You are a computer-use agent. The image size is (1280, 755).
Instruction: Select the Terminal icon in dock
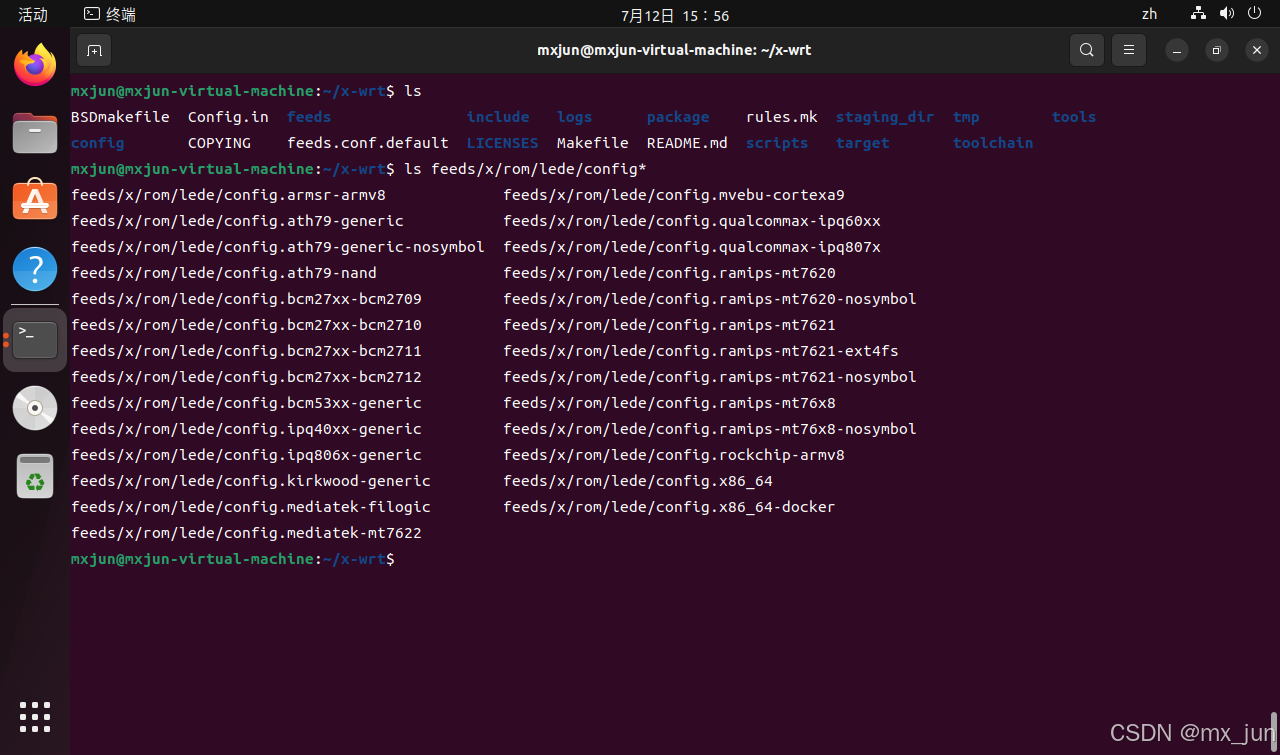(35, 340)
